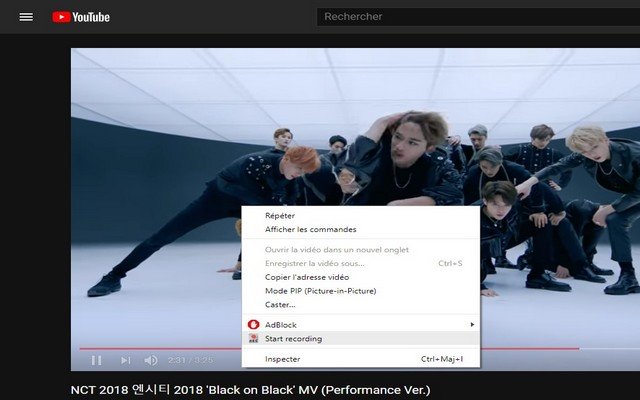Image resolution: width=640 pixels, height=400 pixels.
Task: Open the YouTube hamburger guide menu
Action: pos(26,17)
